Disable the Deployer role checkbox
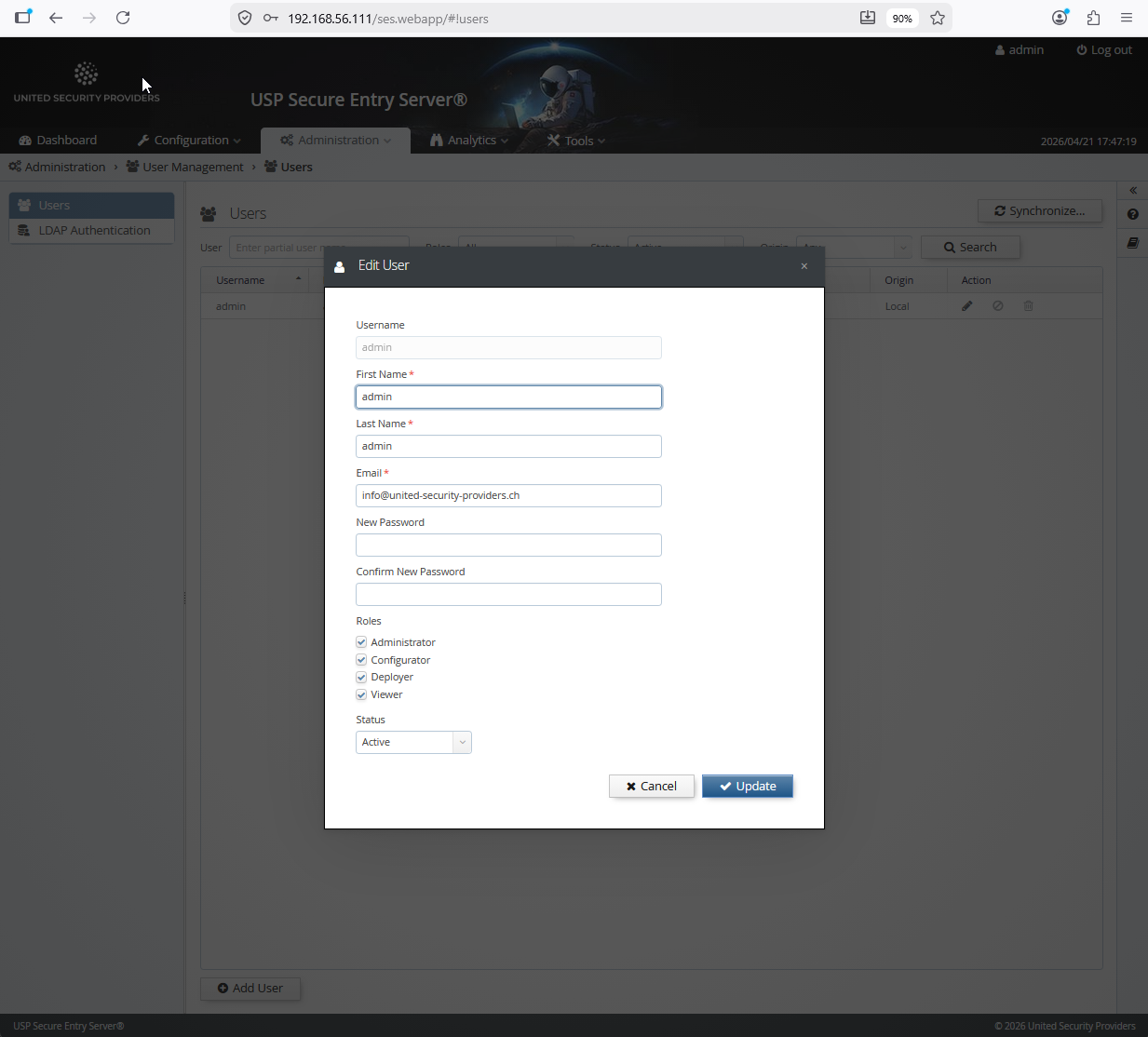 [361, 678]
